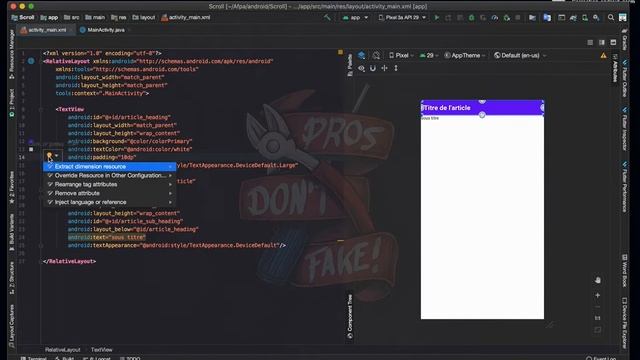Open the AVD Manager icon
The image size is (640, 360).
[x=585, y=18]
